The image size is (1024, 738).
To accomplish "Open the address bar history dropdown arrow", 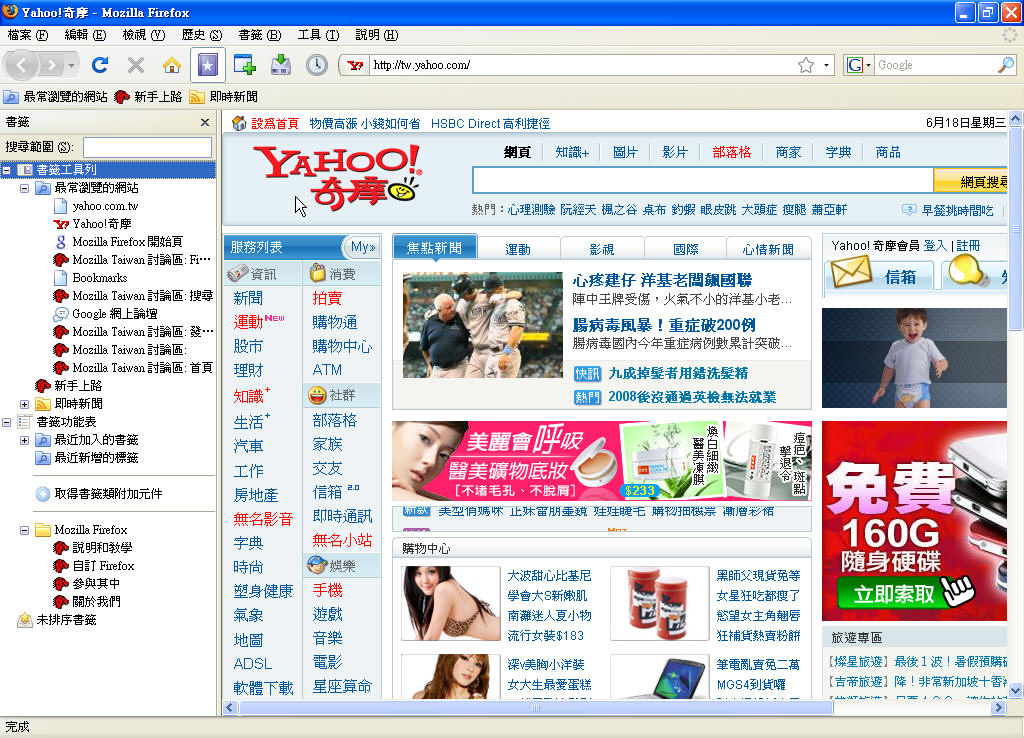I will (x=827, y=65).
